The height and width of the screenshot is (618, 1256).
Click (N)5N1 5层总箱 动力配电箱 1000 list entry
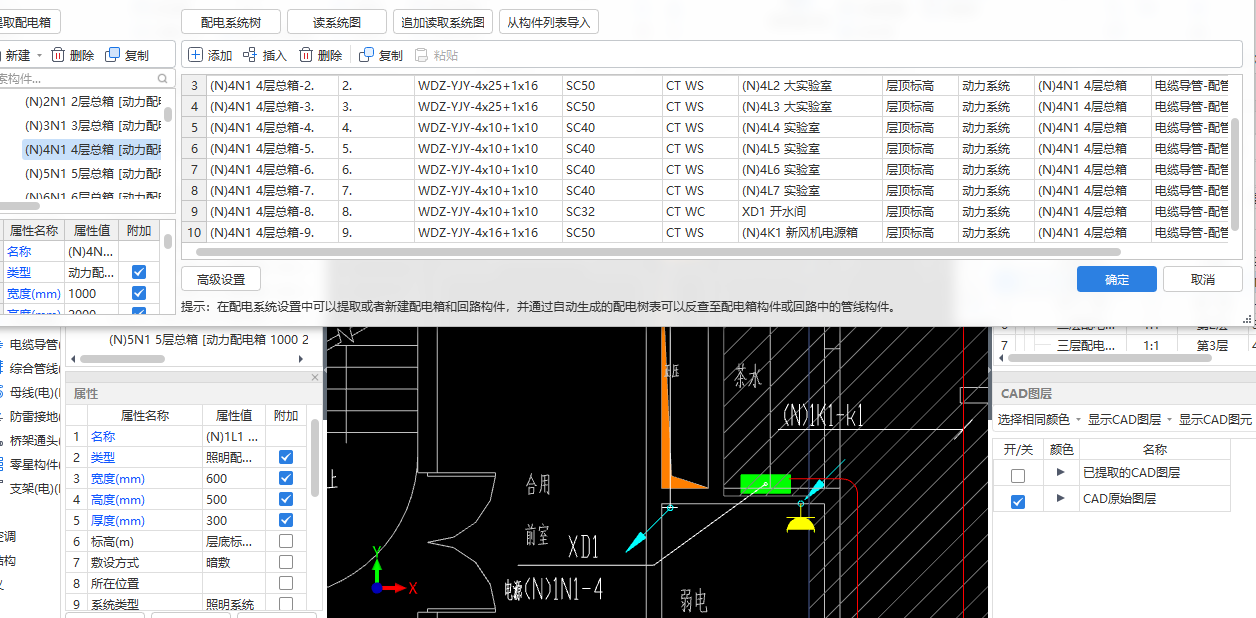click(x=209, y=340)
